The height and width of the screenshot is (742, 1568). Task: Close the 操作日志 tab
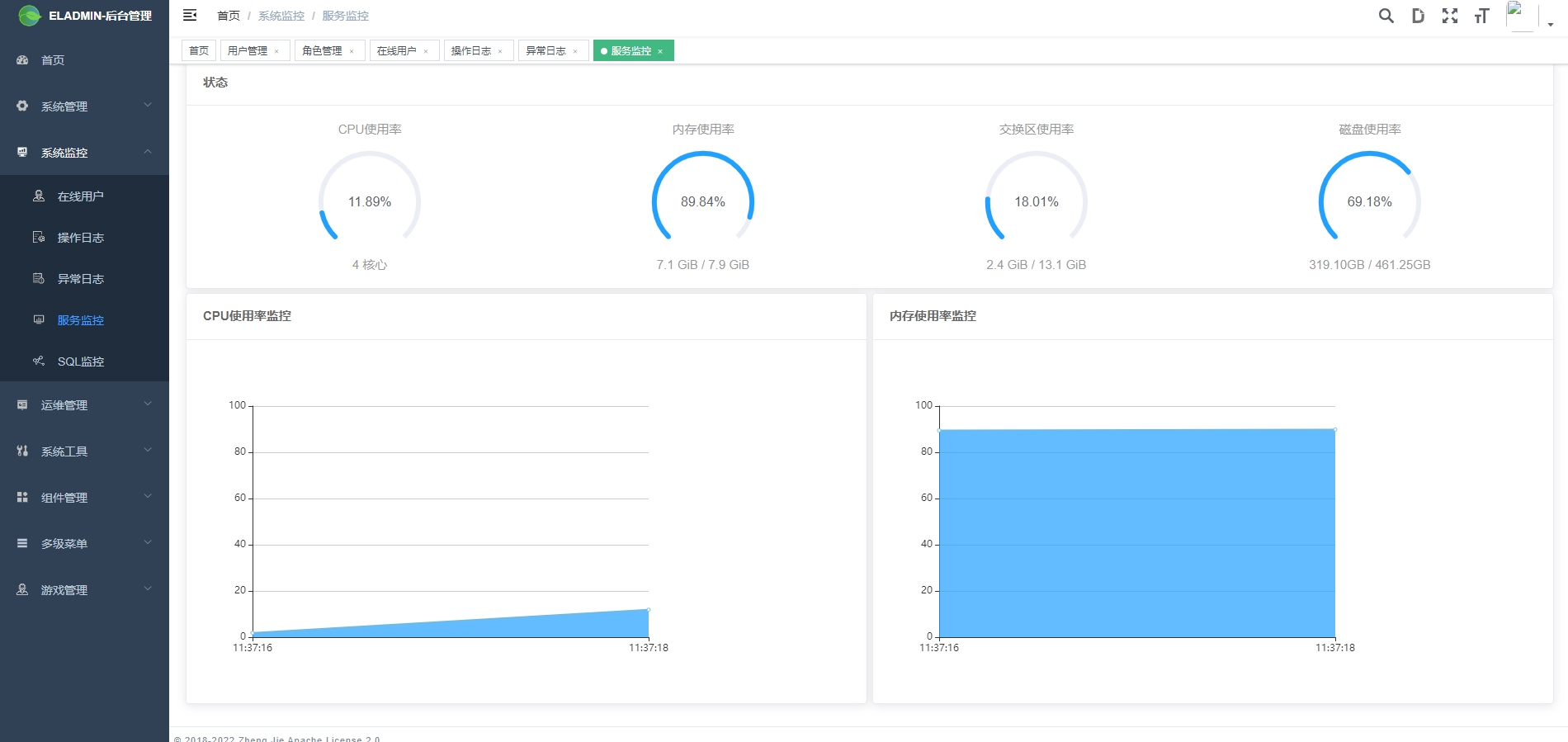[500, 51]
